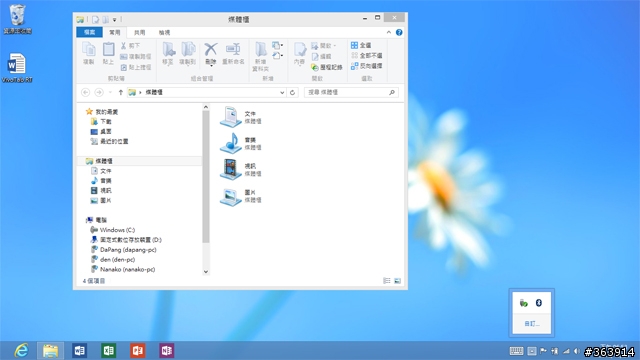640x360 pixels.
Task: Select the Documents (文件) library icon
Action: coord(231,117)
